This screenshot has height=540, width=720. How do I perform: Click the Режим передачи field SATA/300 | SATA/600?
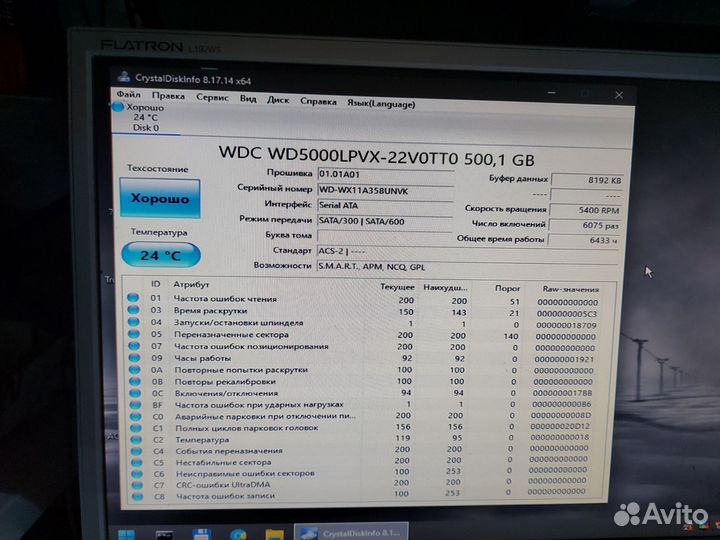click(385, 221)
